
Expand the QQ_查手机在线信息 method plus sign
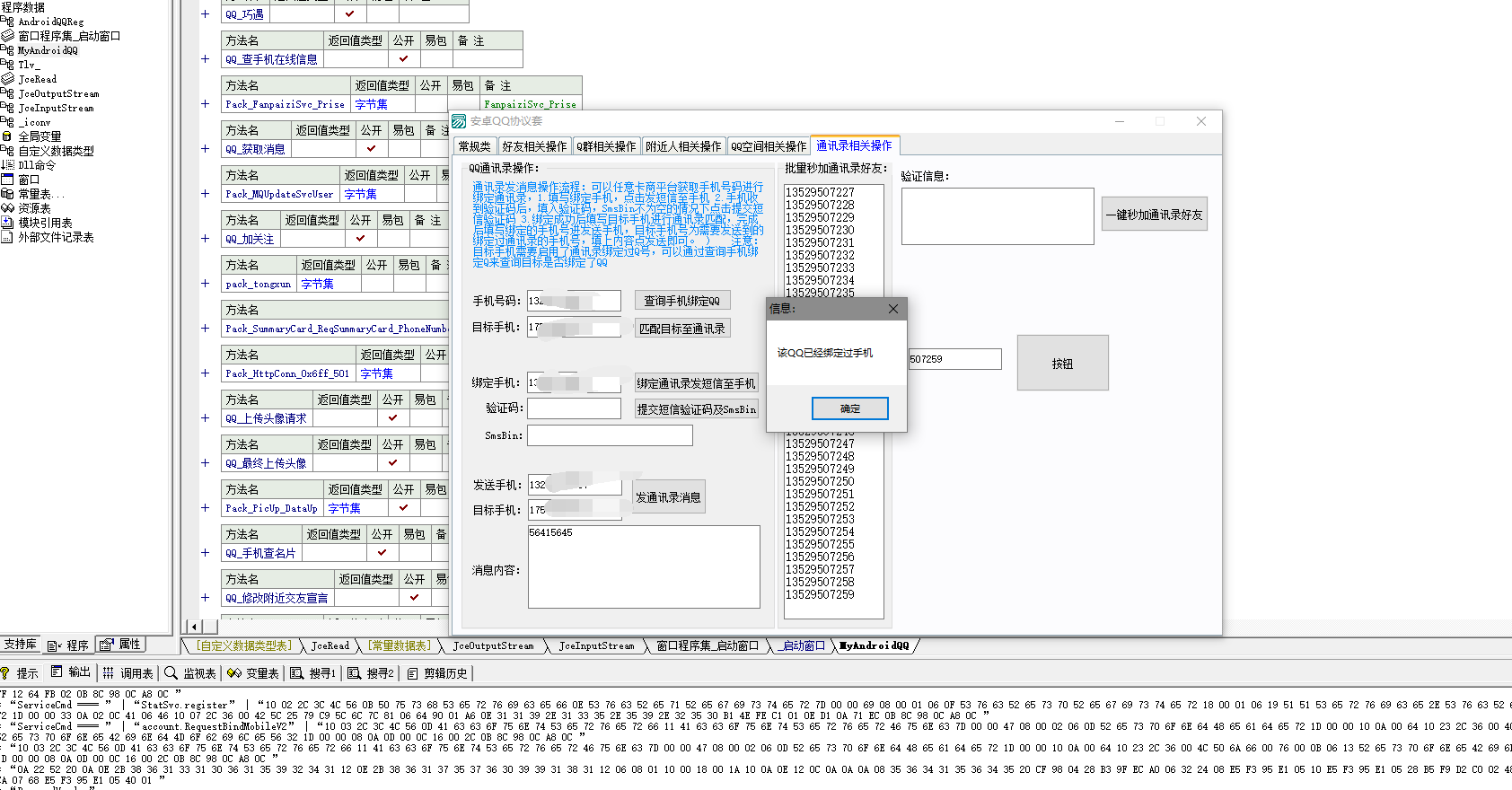tap(205, 58)
